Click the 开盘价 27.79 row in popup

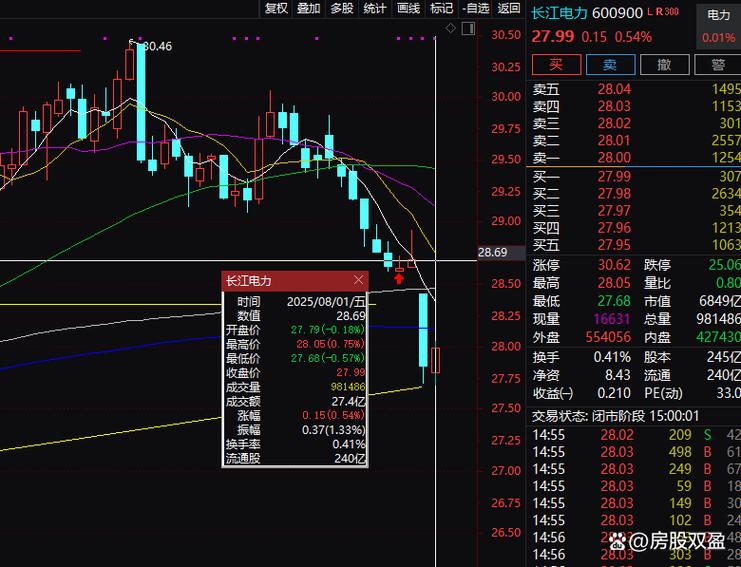point(295,330)
